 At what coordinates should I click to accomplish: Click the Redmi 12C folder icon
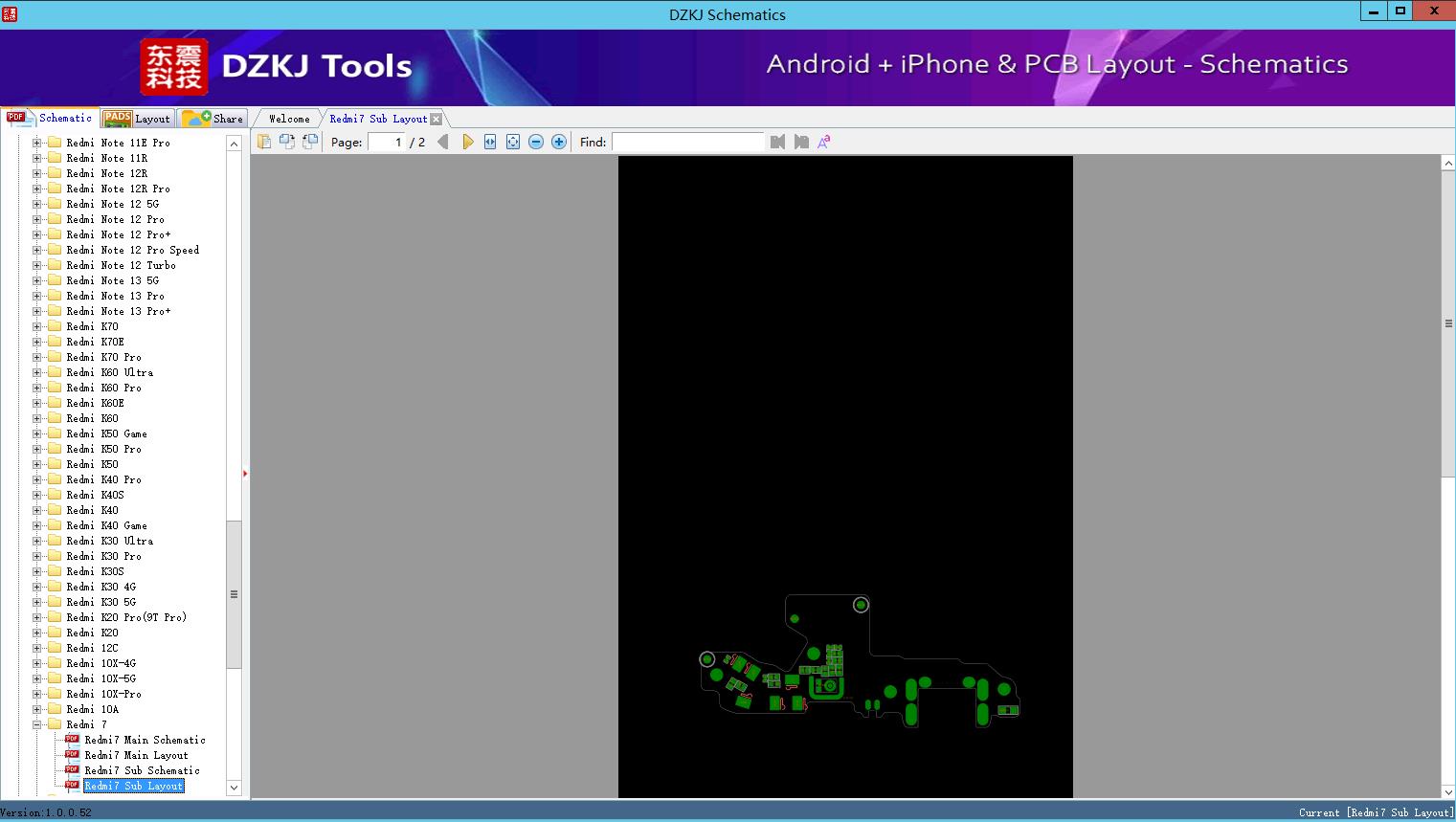[55, 648]
